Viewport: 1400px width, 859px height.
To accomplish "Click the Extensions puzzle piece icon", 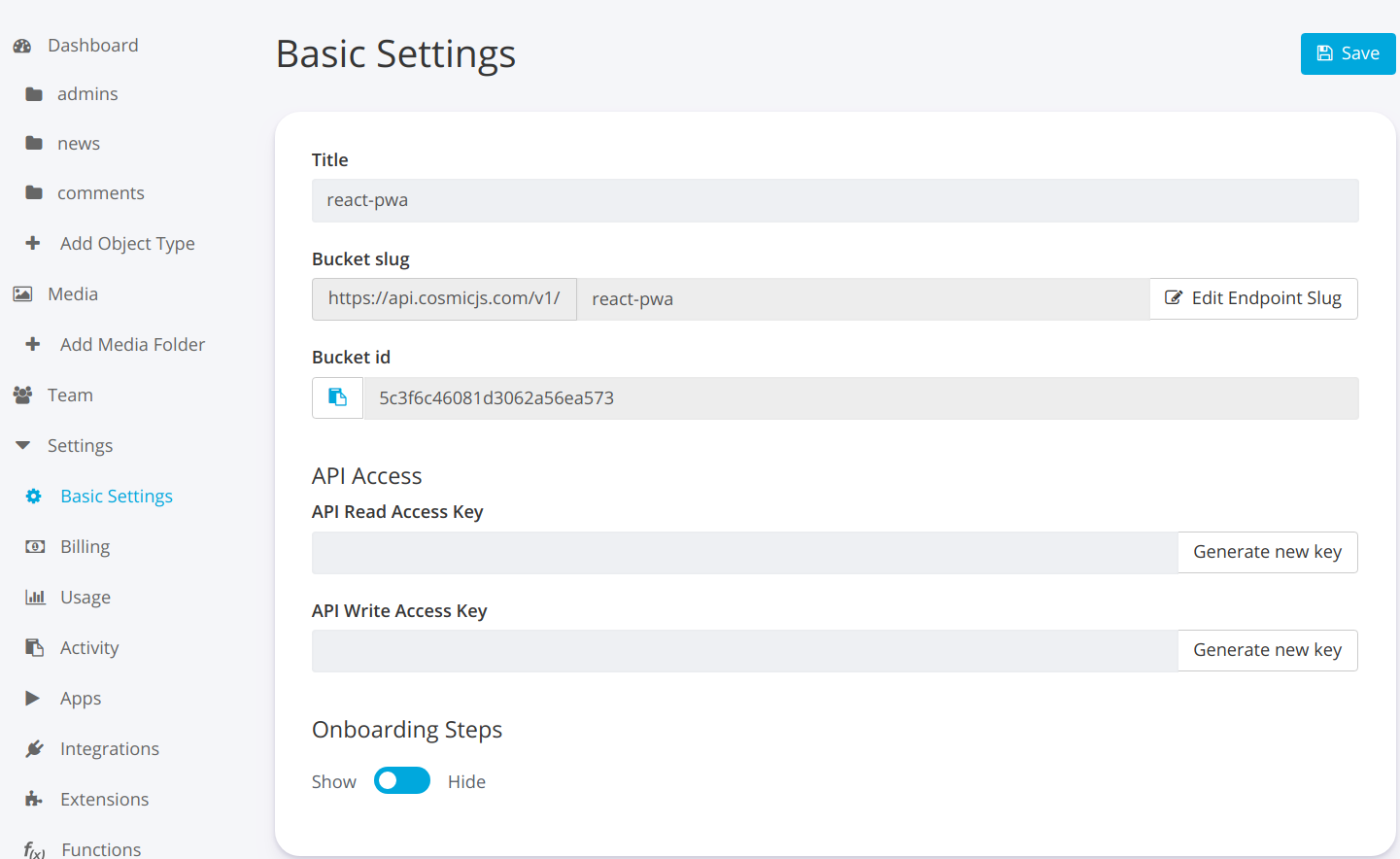I will pos(35,800).
